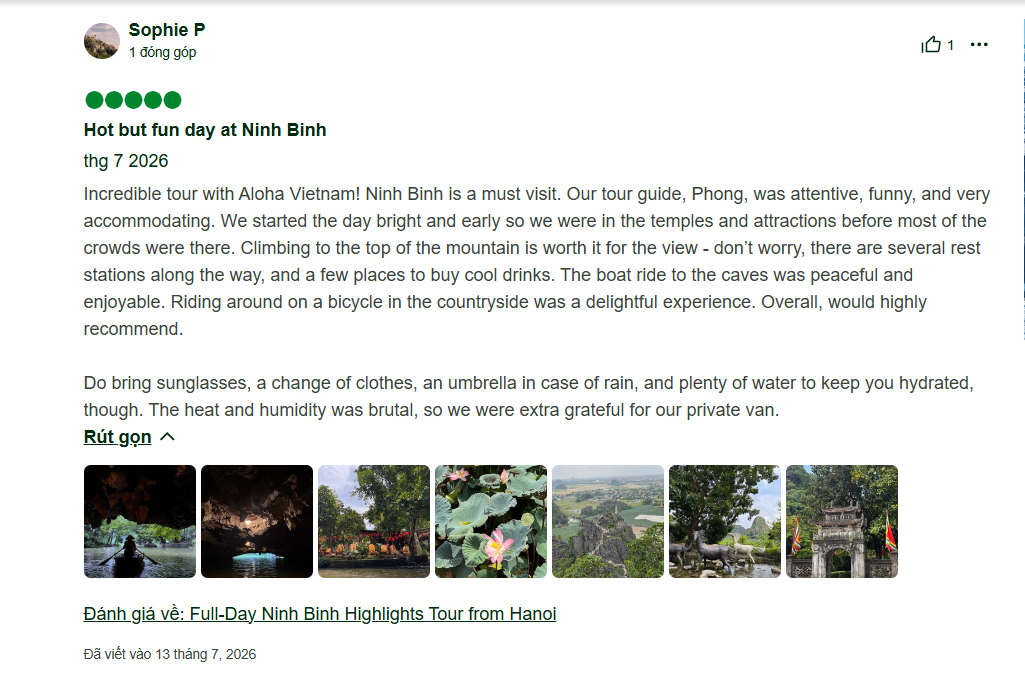Open Sophie P's profile name link
The image size is (1025, 684).
pyautogui.click(x=167, y=30)
